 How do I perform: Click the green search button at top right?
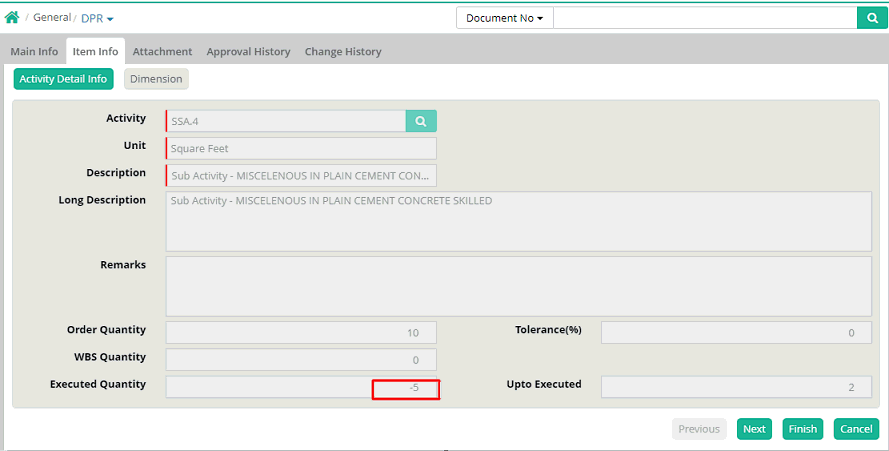coord(870,18)
